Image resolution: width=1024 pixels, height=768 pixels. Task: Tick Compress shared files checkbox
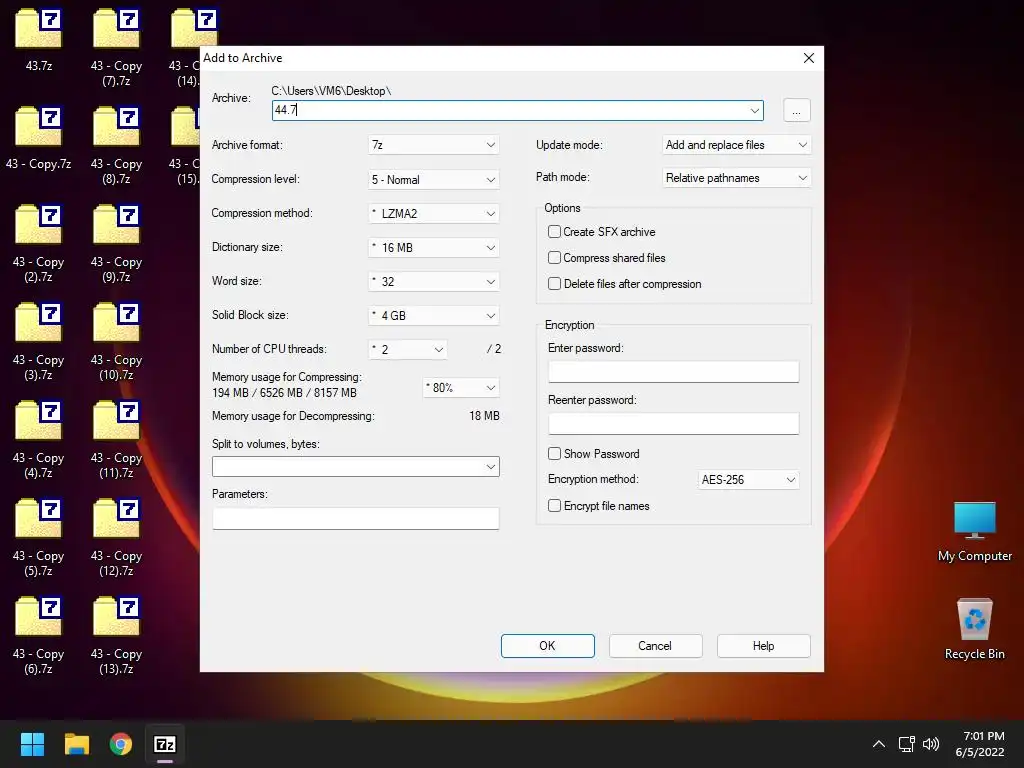tap(554, 258)
